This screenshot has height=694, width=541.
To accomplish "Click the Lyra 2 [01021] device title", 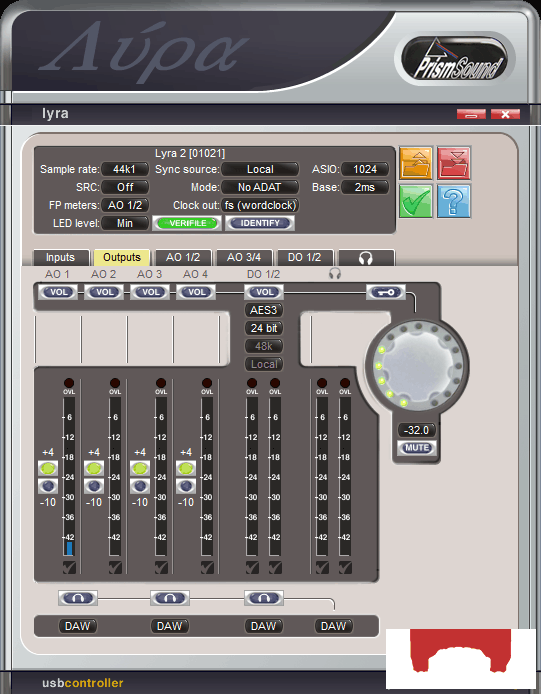I will coord(190,154).
